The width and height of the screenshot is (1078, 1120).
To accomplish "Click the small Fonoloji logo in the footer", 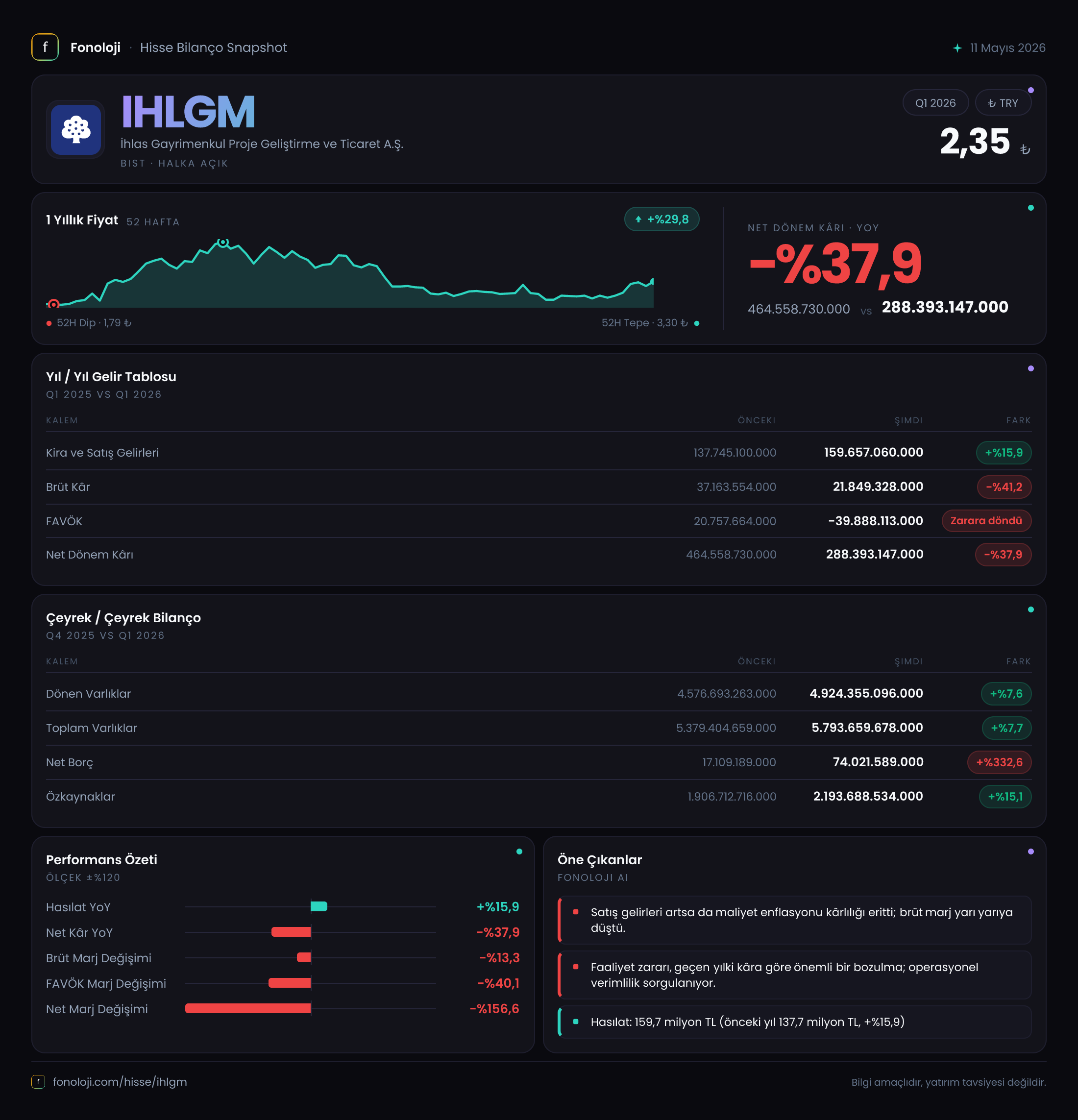I will (38, 1082).
